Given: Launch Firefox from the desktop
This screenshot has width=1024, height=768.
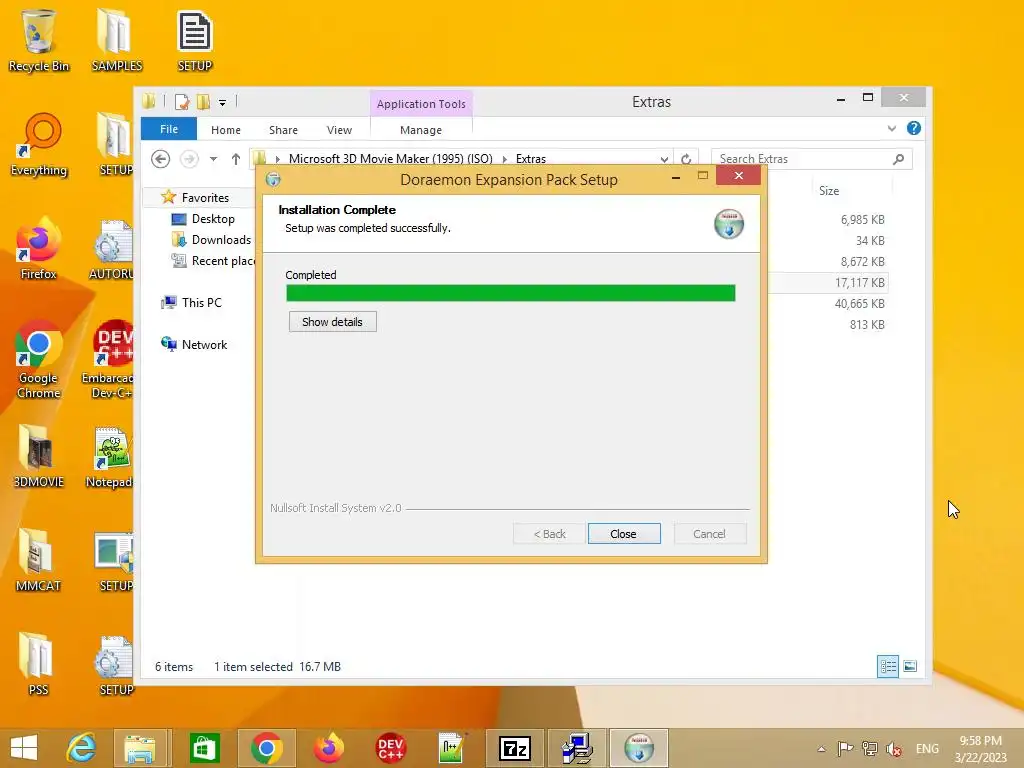Looking at the screenshot, I should tap(38, 248).
